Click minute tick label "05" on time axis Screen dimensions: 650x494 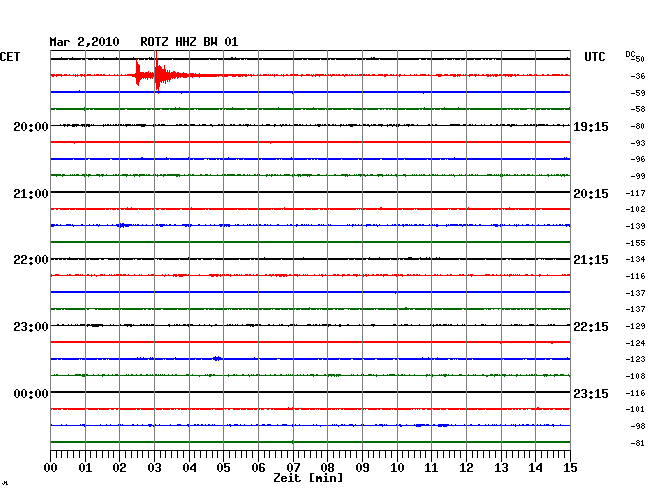coord(223,468)
